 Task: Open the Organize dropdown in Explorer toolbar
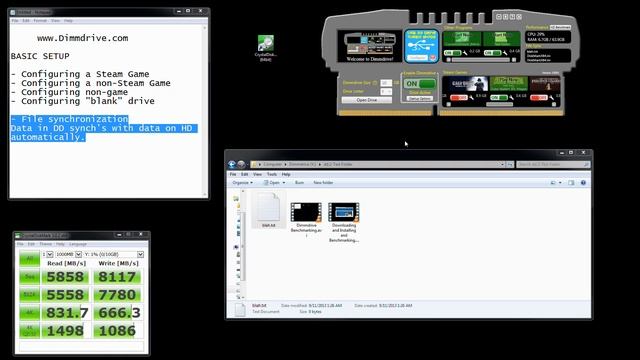pos(242,182)
